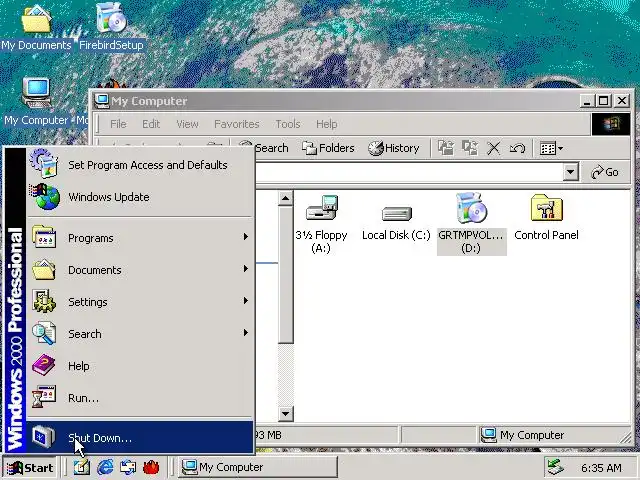Click the Windows Update globe icon
The width and height of the screenshot is (640, 480).
(44, 197)
